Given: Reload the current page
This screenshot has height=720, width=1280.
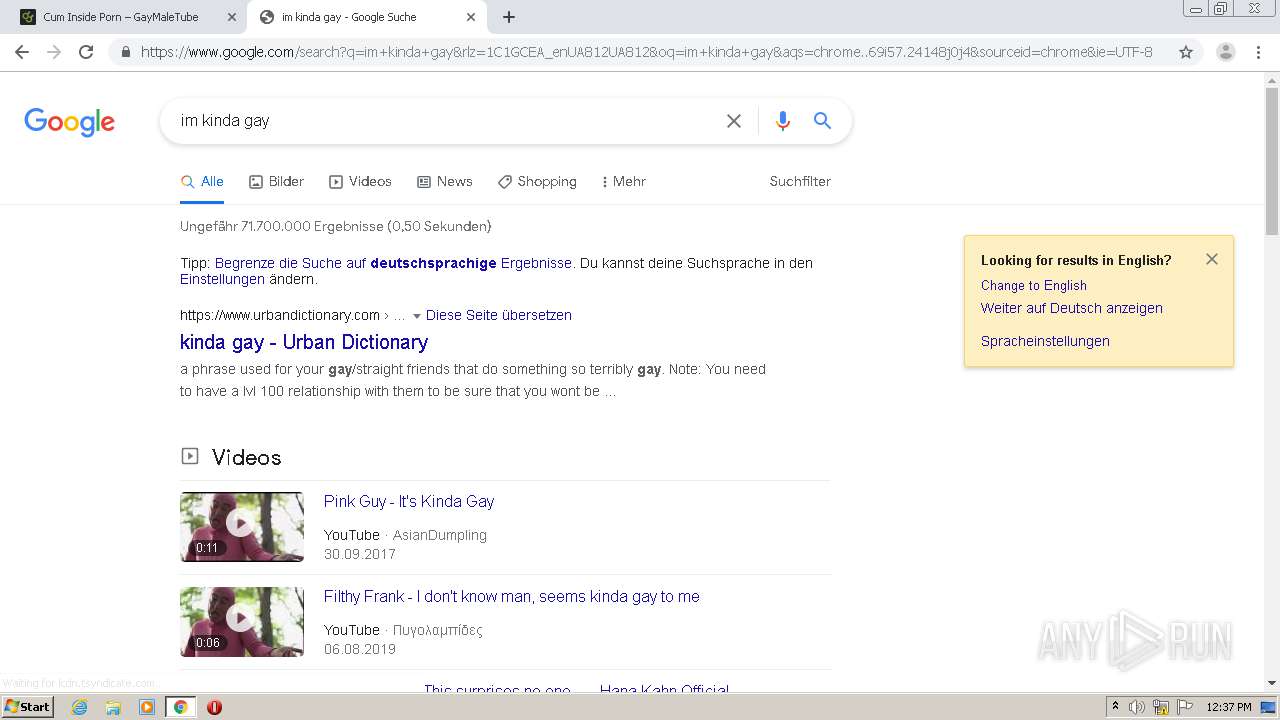Looking at the screenshot, I should (x=86, y=52).
